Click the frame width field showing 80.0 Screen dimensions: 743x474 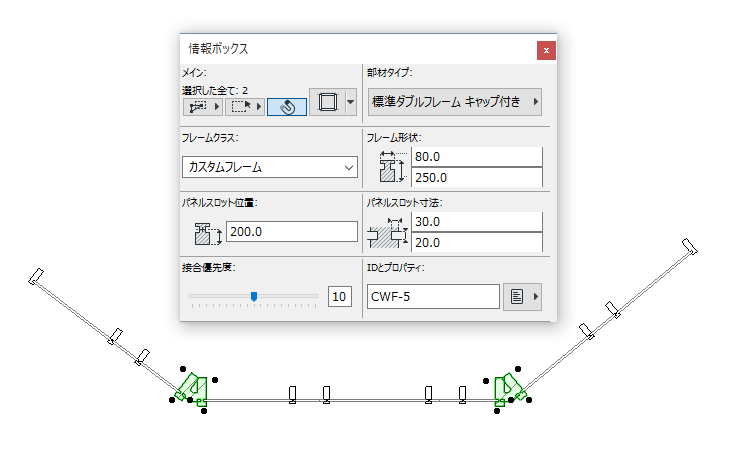point(477,156)
